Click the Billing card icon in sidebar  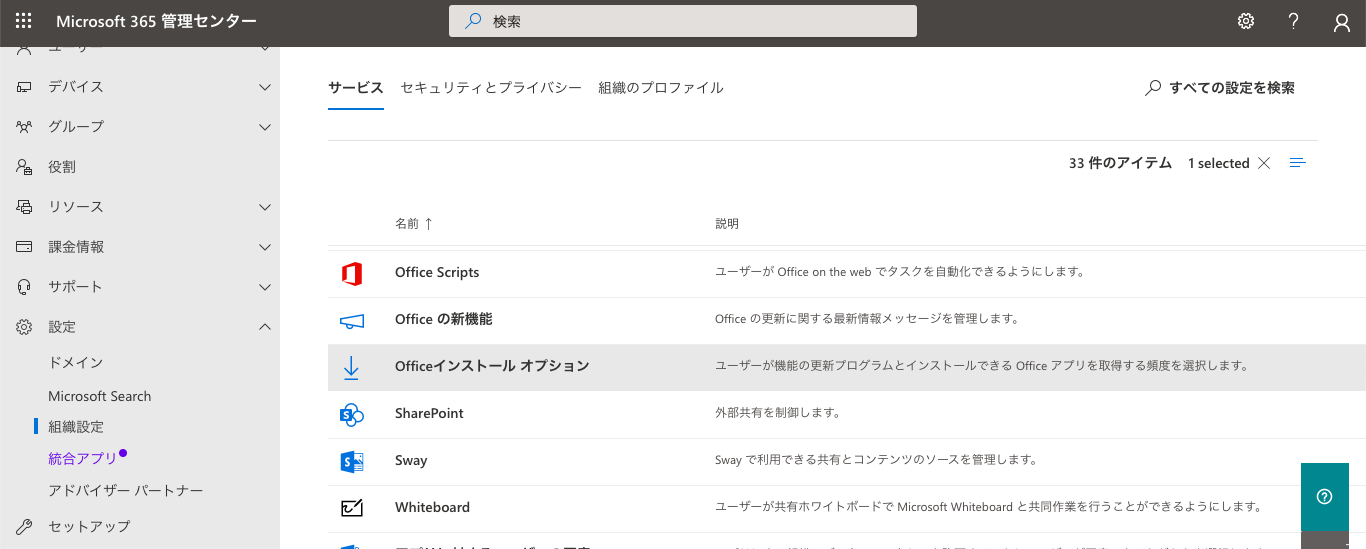[x=25, y=247]
